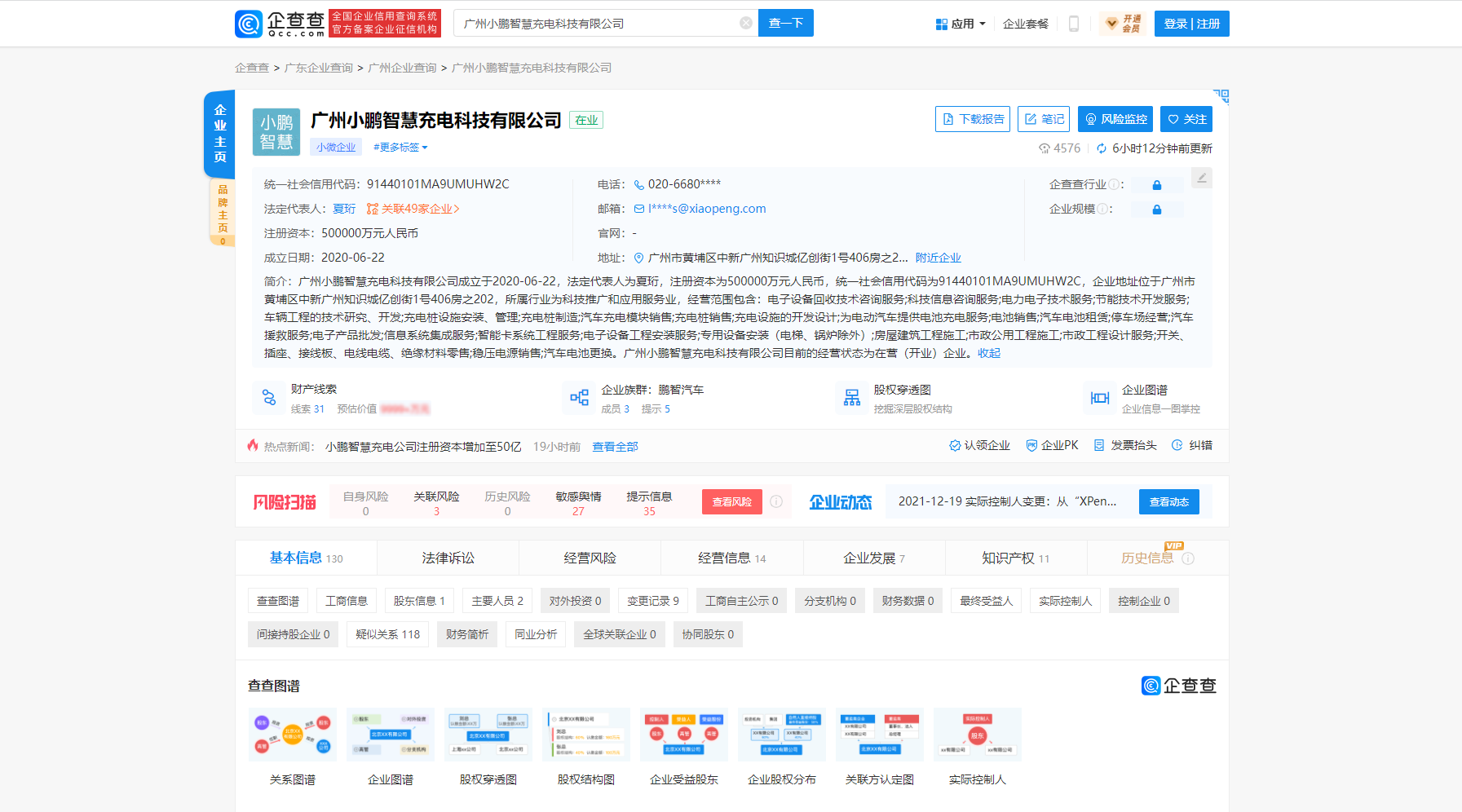Screen dimensions: 1462x812
Task: Open the 企业图谱 icon
Action: (x=1100, y=398)
